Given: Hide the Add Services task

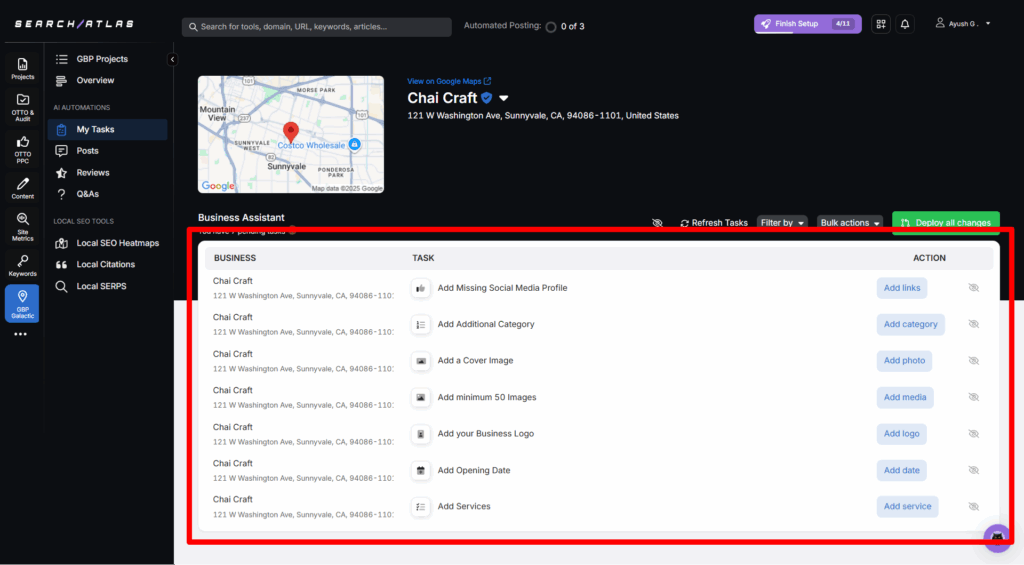Looking at the screenshot, I should [973, 507].
